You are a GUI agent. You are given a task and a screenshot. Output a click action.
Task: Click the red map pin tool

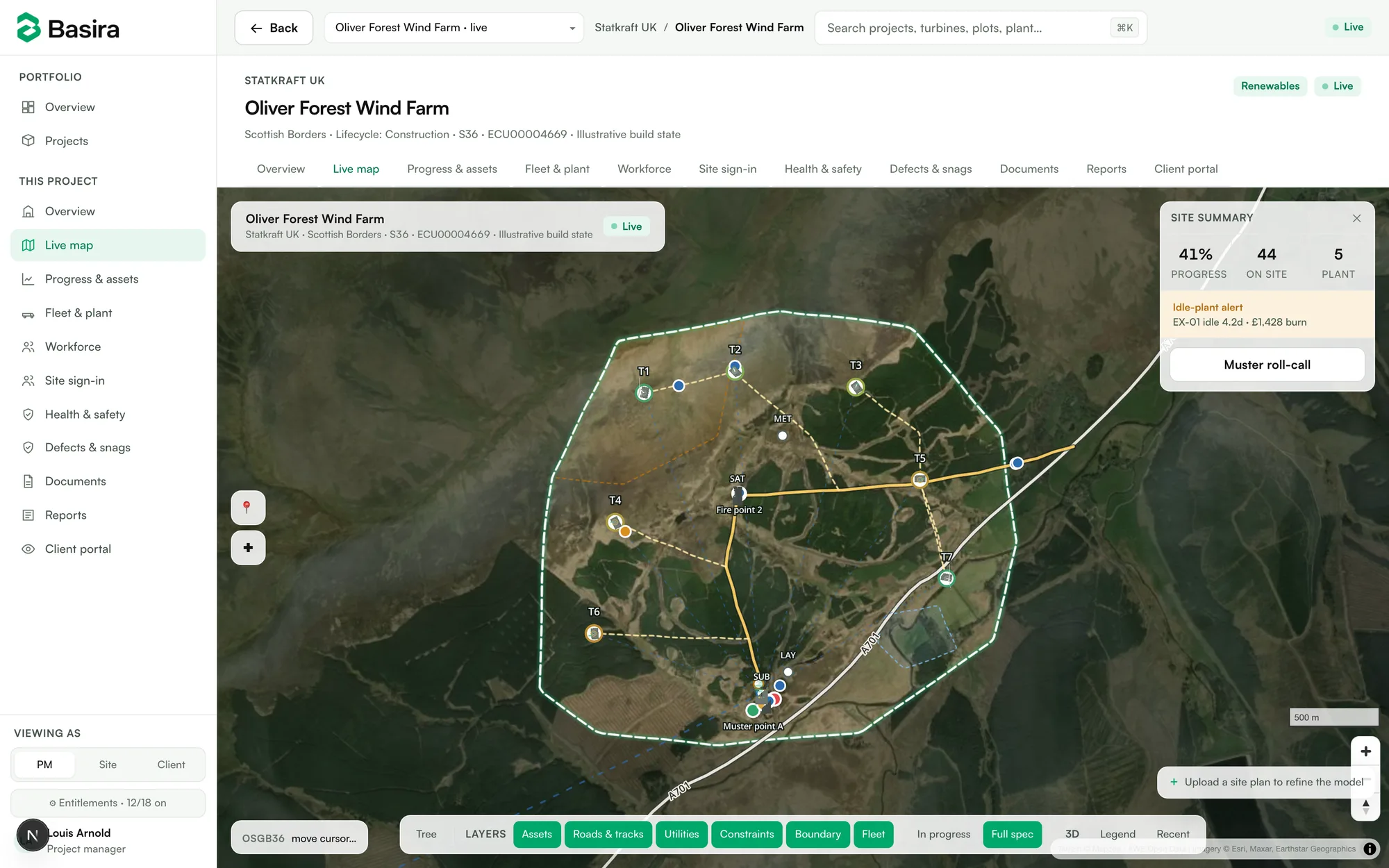248,508
